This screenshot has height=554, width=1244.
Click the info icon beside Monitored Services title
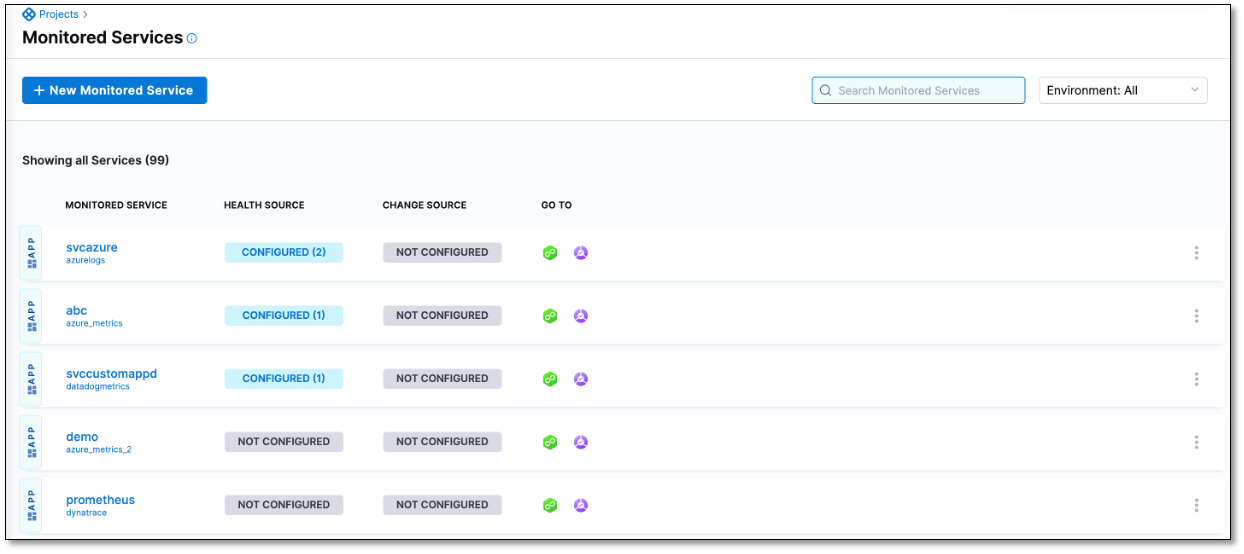coord(192,39)
